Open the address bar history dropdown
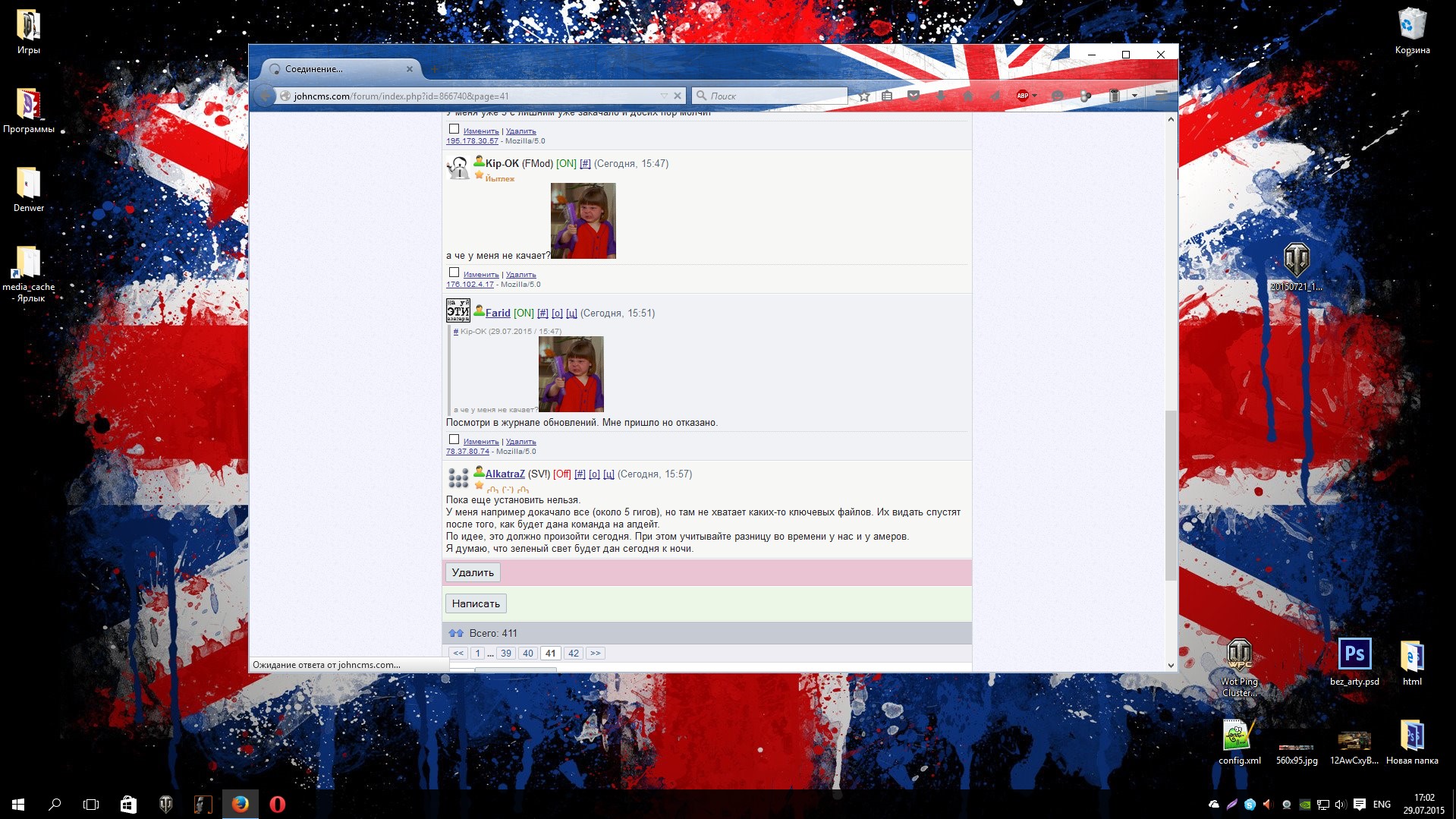Image resolution: width=1456 pixels, height=819 pixels. coord(663,96)
